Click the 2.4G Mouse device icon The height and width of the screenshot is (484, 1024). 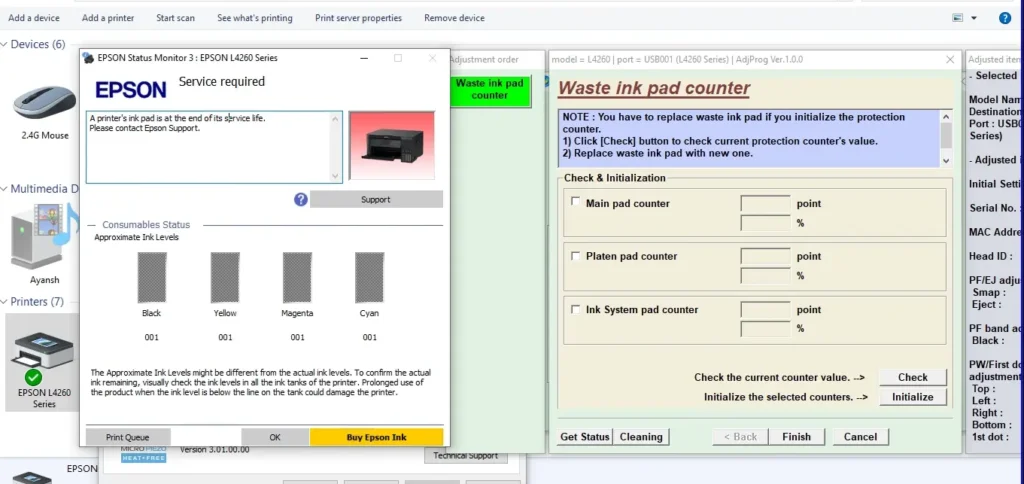pos(44,102)
